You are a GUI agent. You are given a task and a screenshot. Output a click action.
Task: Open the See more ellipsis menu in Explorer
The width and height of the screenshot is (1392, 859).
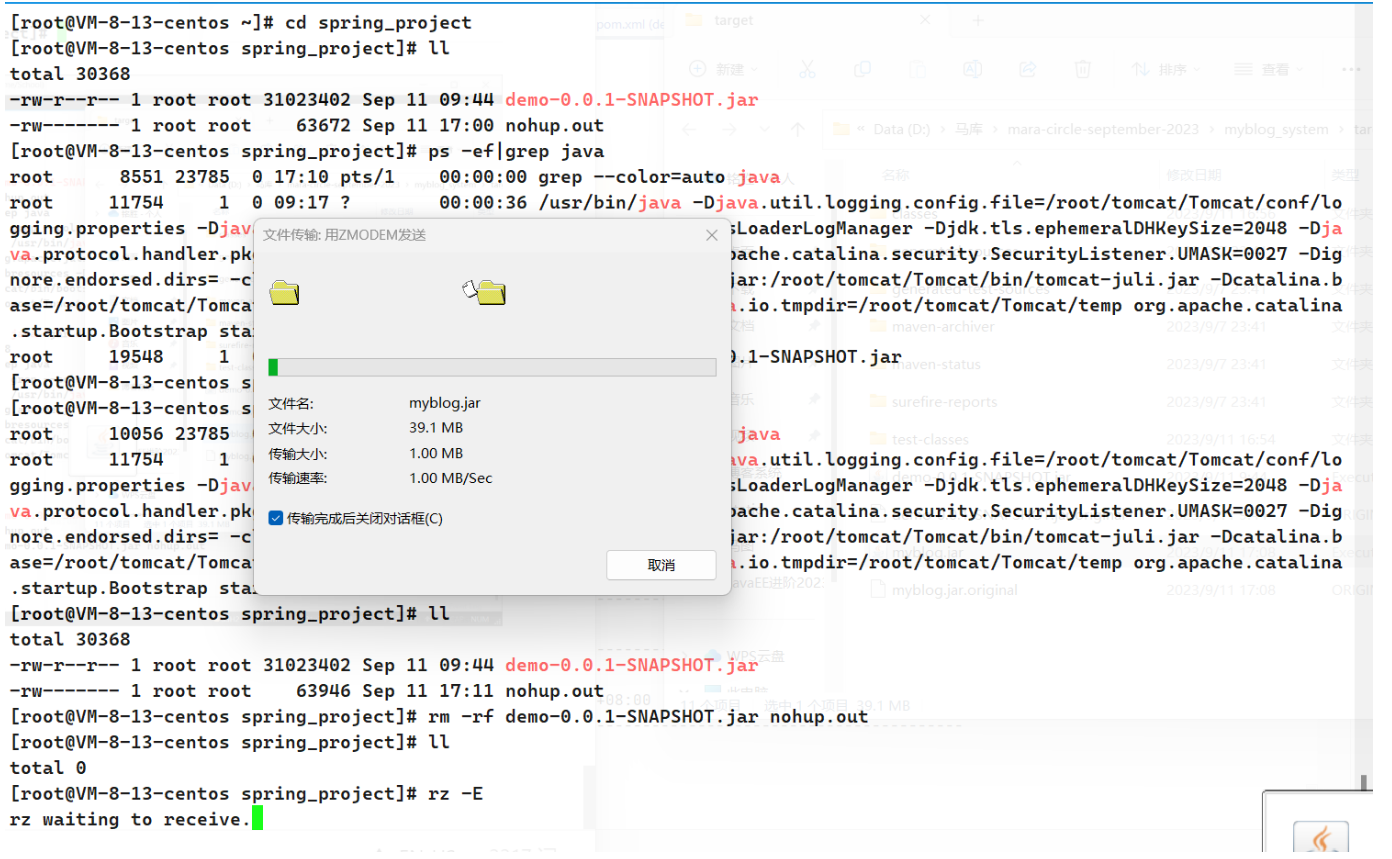coord(1350,69)
